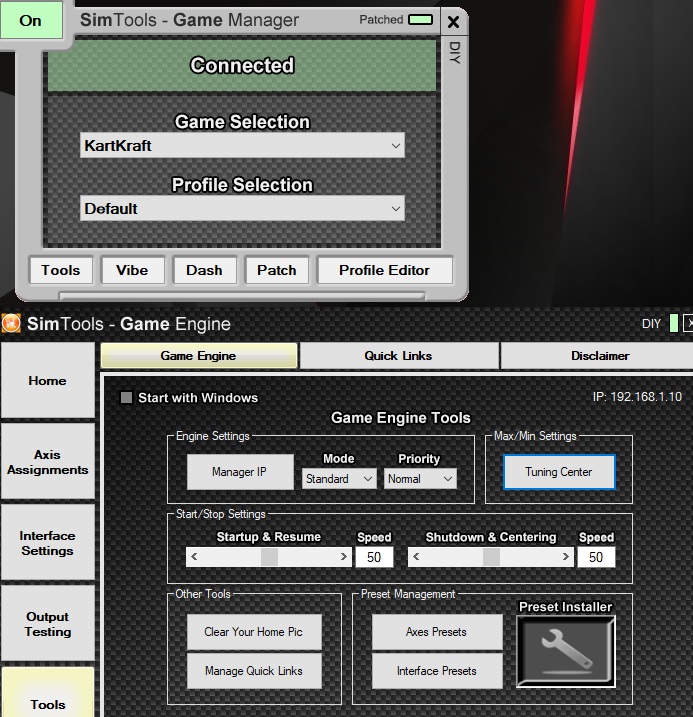Open Output Testing sidebar section
Screen dimensions: 693x717
pos(48,624)
